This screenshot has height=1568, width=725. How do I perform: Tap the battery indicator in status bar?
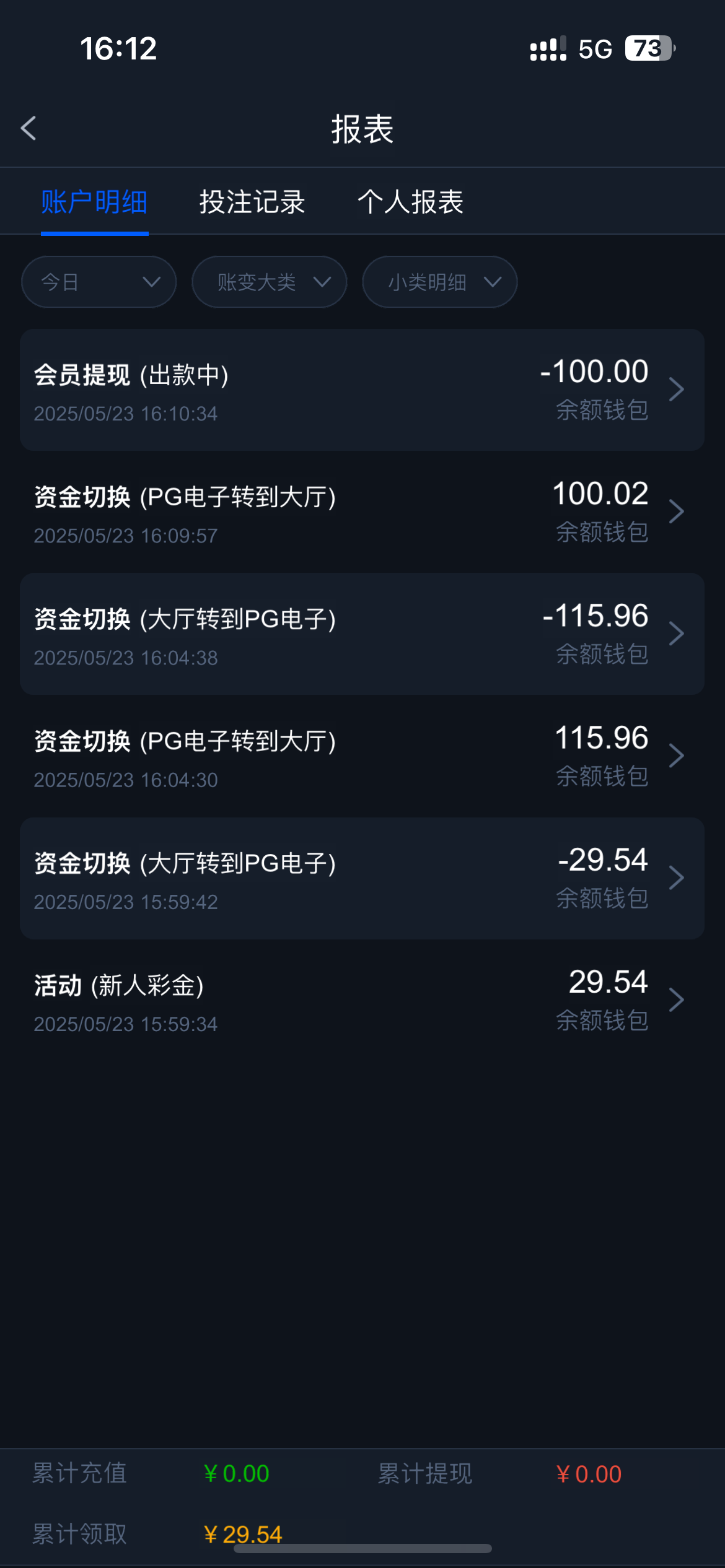pyautogui.click(x=649, y=48)
